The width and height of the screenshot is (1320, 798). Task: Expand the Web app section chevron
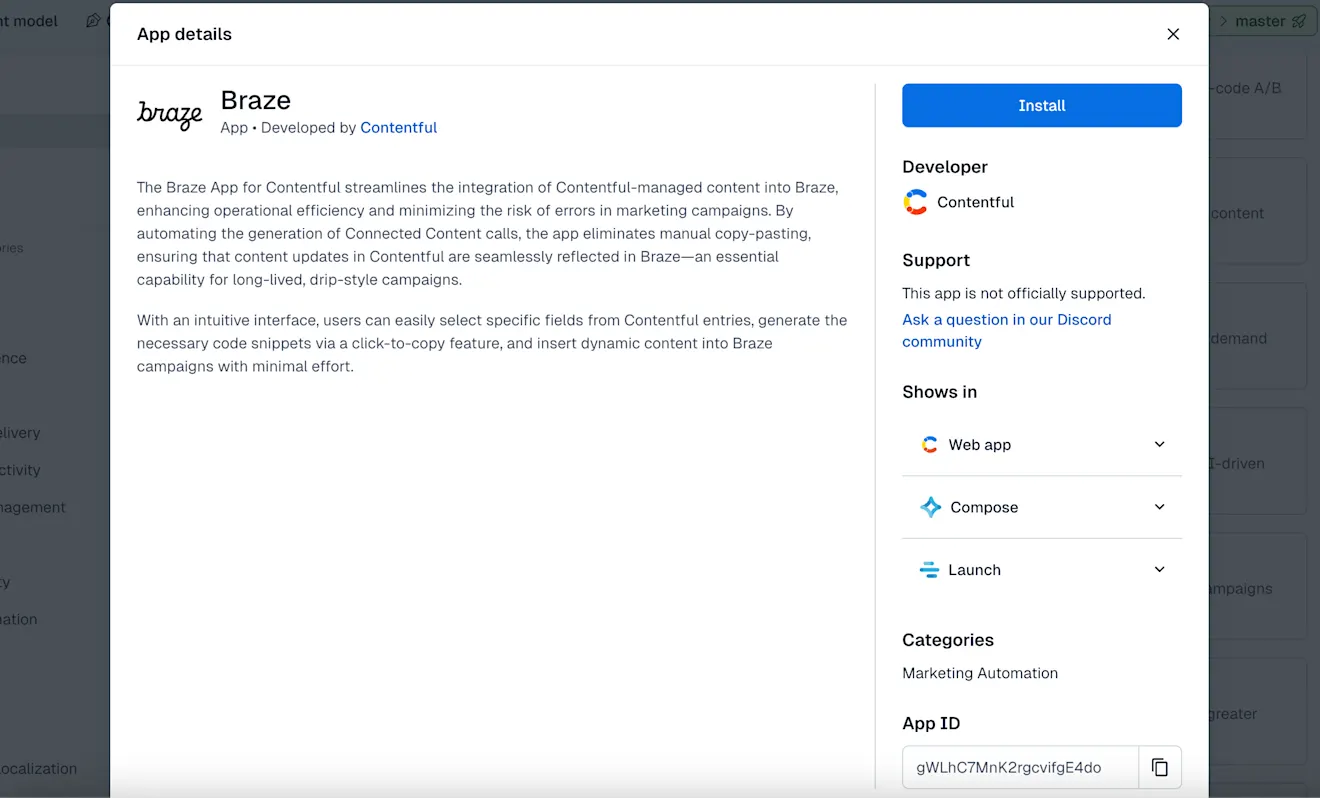(x=1160, y=444)
